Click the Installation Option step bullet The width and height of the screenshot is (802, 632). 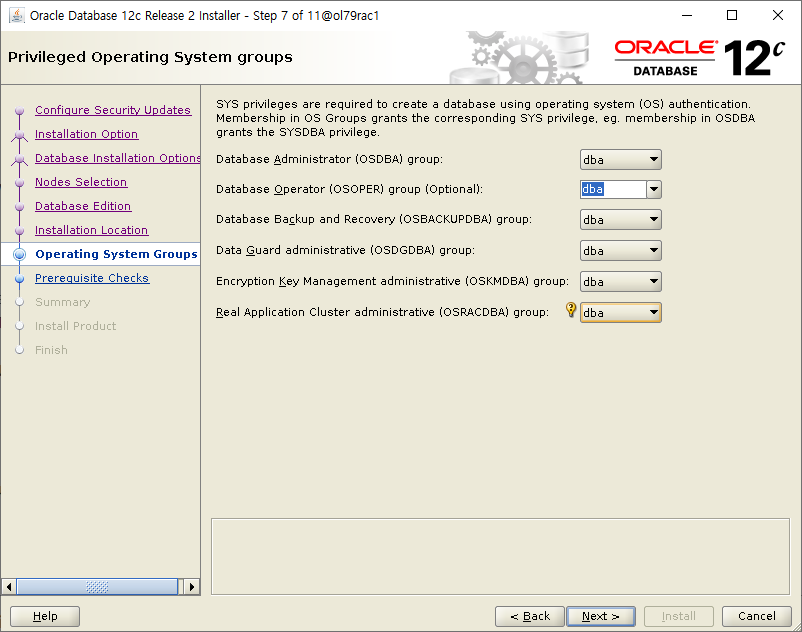coord(19,135)
